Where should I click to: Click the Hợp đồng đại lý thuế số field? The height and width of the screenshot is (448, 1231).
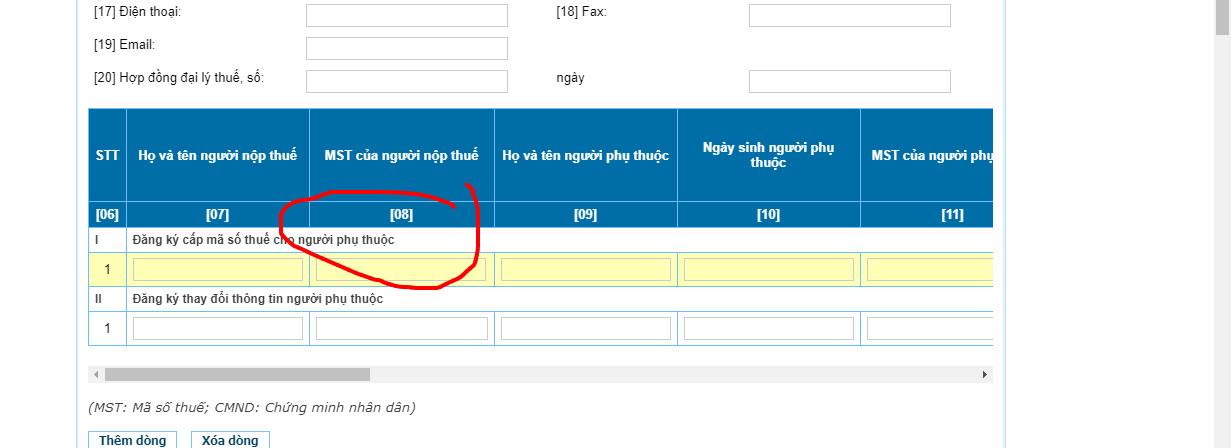[x=406, y=81]
